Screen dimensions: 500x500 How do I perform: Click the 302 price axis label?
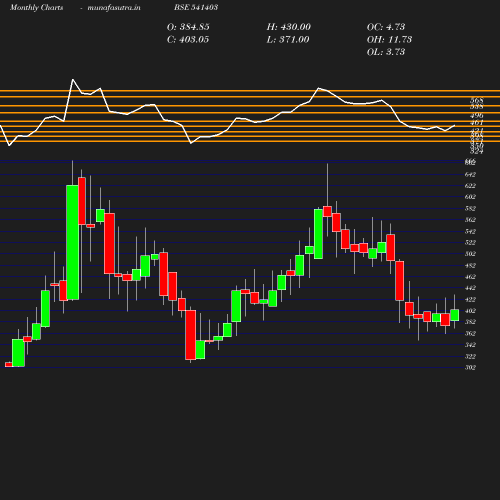tap(470, 367)
